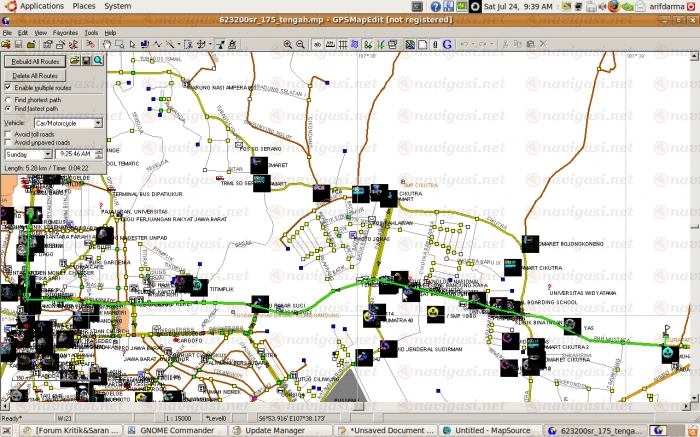This screenshot has height=437, width=700.
Task: Expand the Sunday day-of-week dropdown
Action: (49, 154)
